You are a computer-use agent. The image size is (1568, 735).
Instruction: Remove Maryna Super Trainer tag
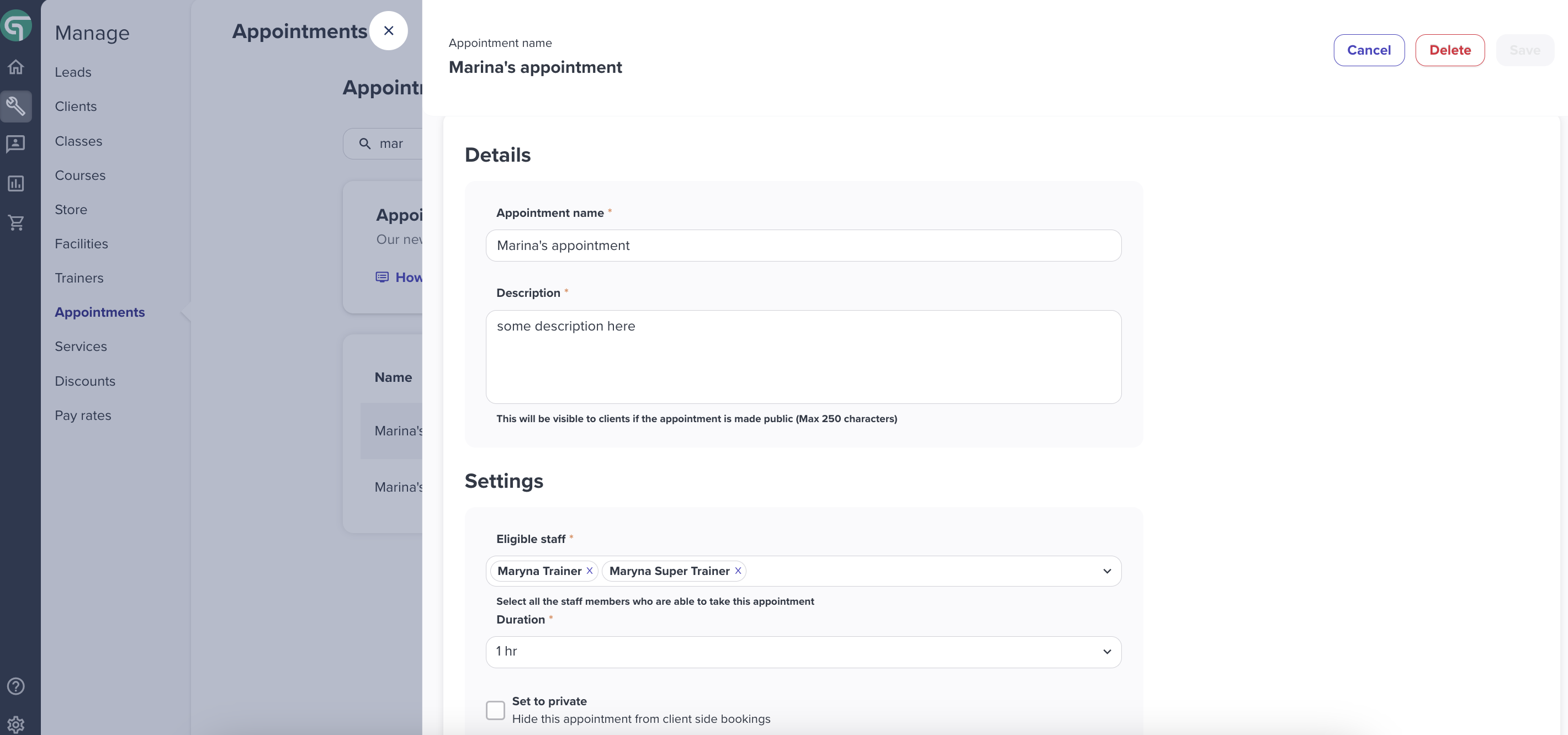(x=738, y=571)
